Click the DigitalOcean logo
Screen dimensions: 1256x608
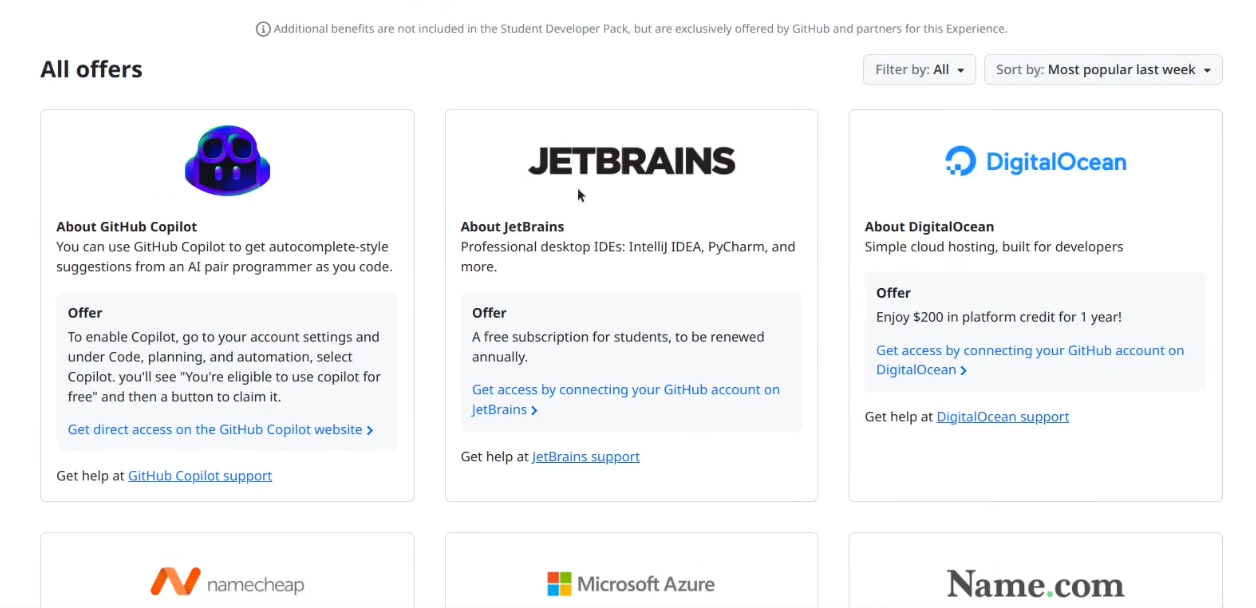tap(1035, 161)
